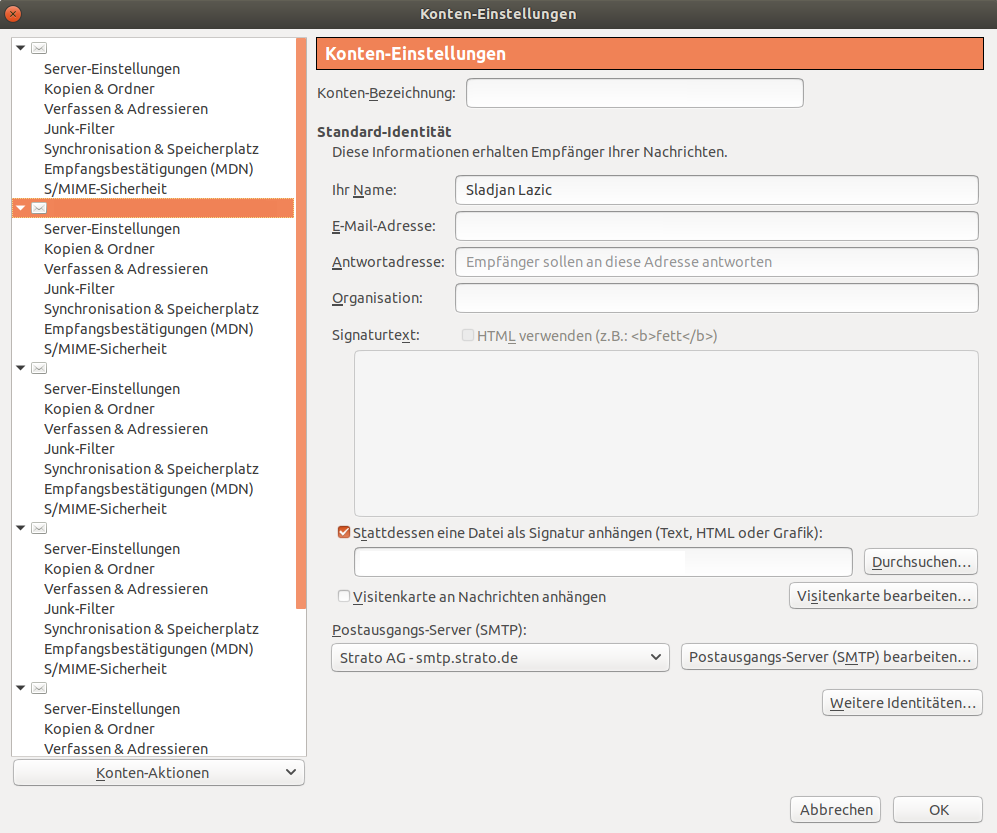997x833 pixels.
Task: Collapse the last account's tree node
Action: pos(20,688)
